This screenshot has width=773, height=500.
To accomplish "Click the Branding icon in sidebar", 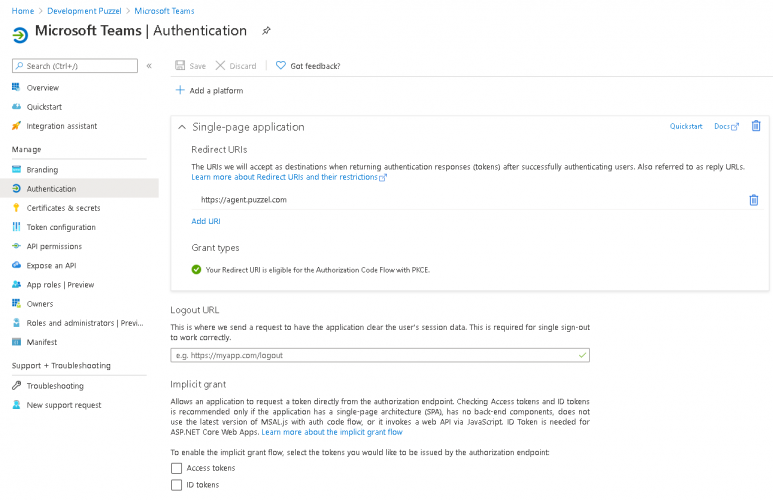I will point(16,169).
